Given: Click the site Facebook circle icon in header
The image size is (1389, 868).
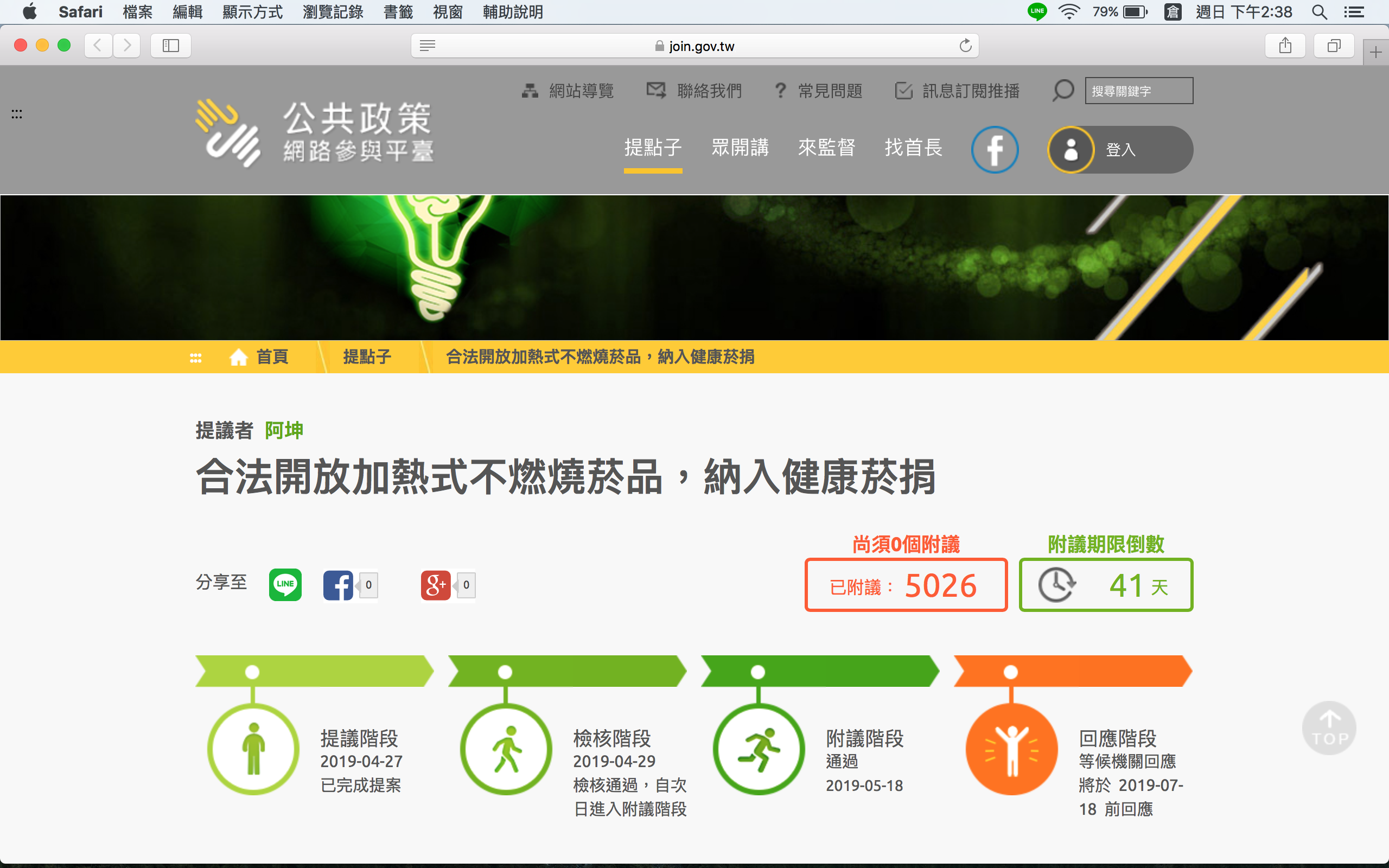Looking at the screenshot, I should (x=995, y=149).
